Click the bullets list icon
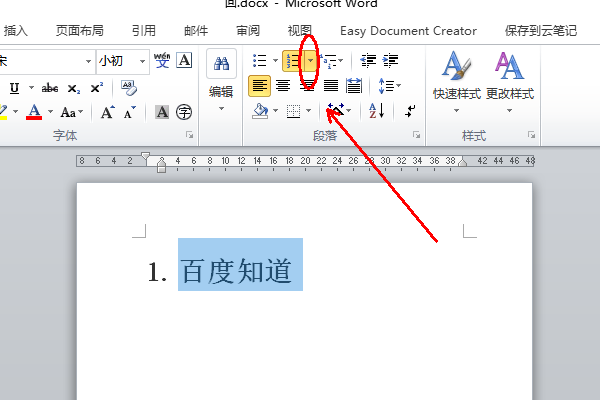600x400 pixels. [260, 60]
